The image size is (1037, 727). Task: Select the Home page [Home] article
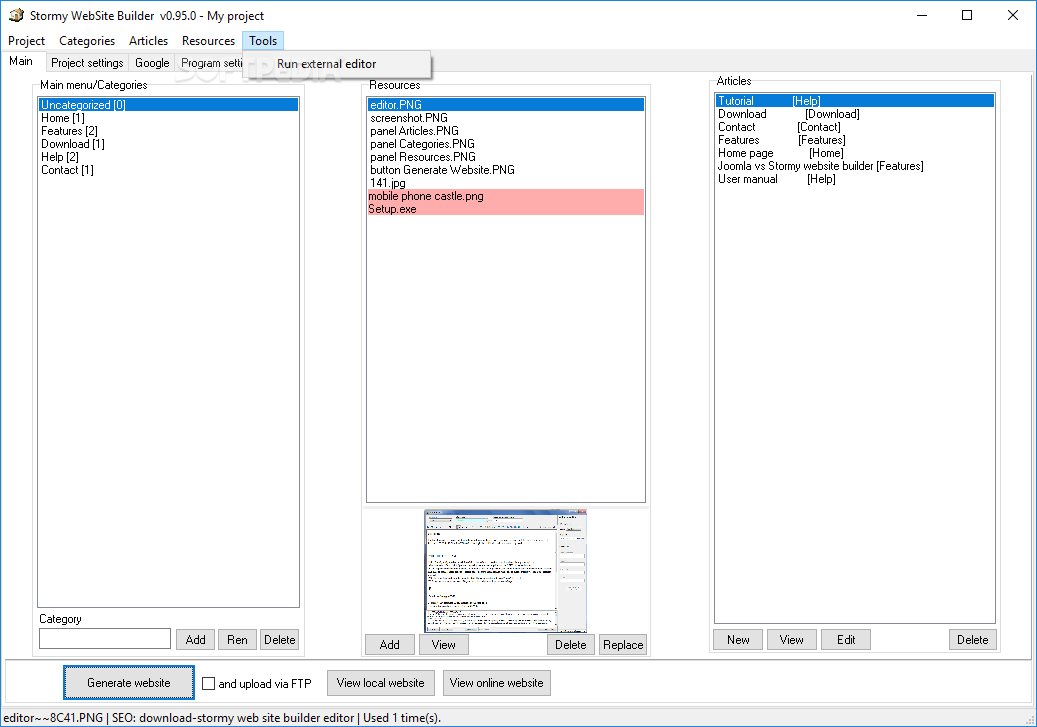pyautogui.click(x=855, y=153)
